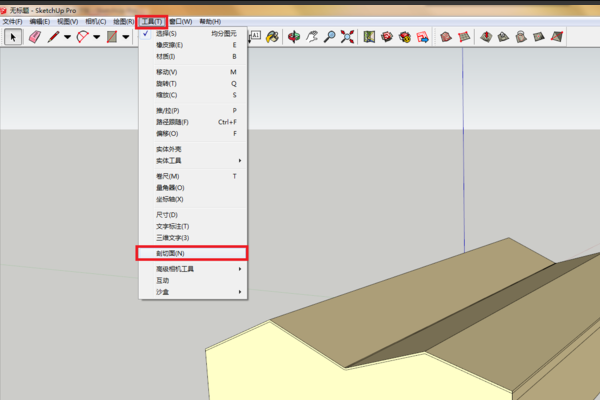The width and height of the screenshot is (600, 400).
Task: Click the 工具(T) menu
Action: point(152,21)
